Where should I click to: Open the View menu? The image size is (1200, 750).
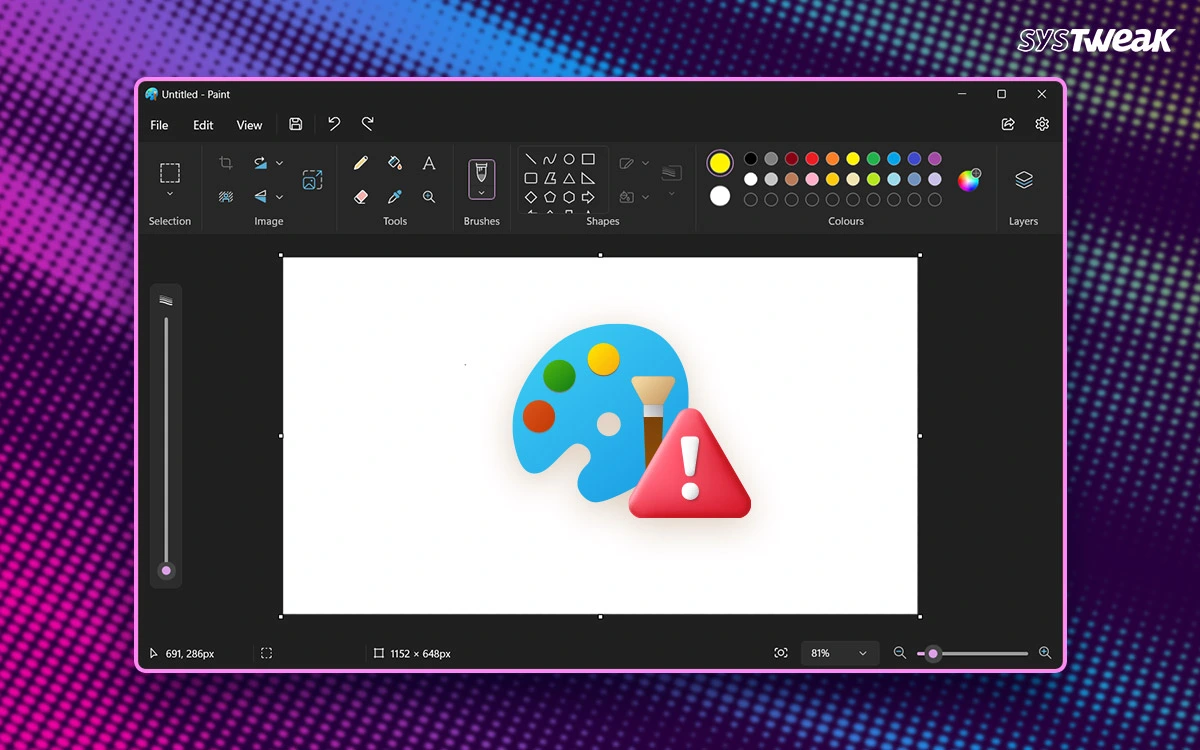(249, 125)
